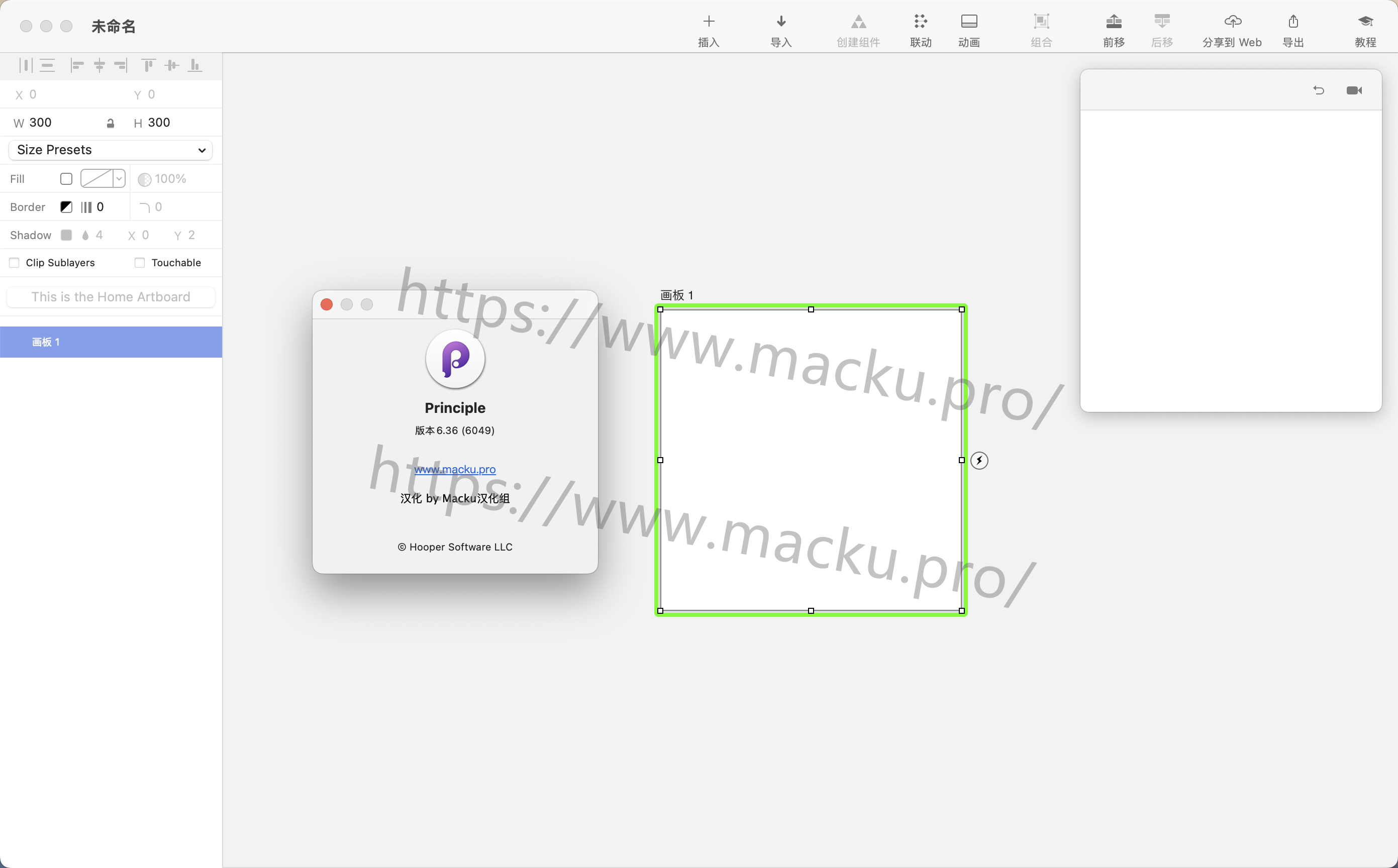Open the 动画 (Animate) panel

[968, 22]
